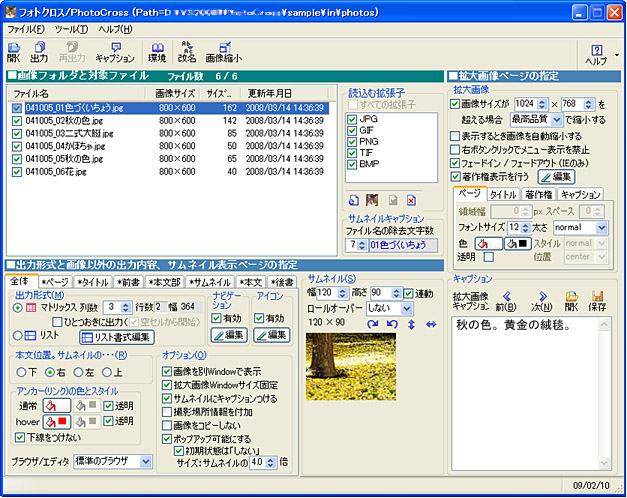Toggle フェードイン/フェードアウト checkbox
This screenshot has width=627, height=498.
point(456,162)
